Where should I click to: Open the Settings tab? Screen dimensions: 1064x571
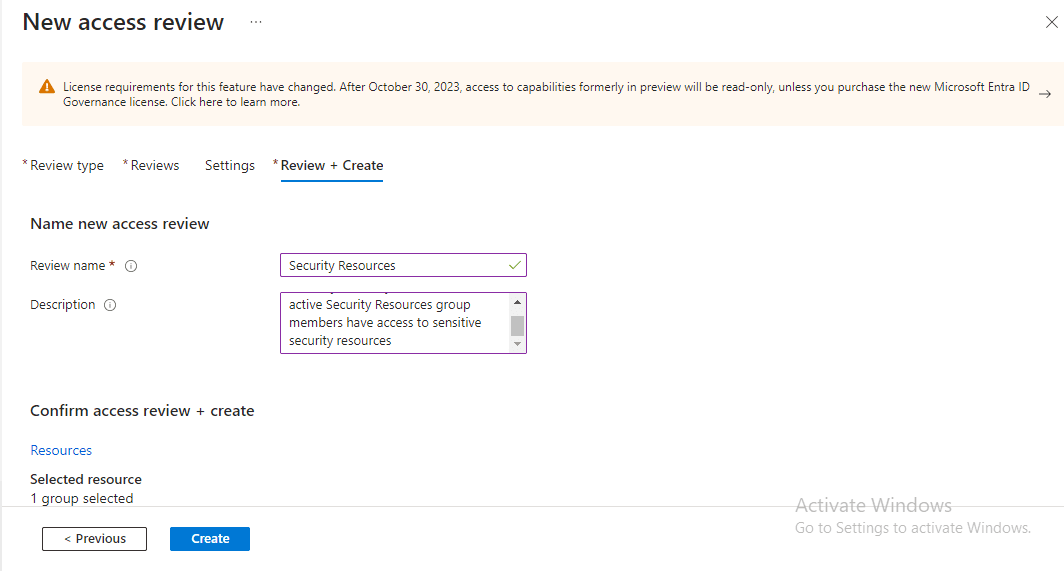click(x=230, y=166)
